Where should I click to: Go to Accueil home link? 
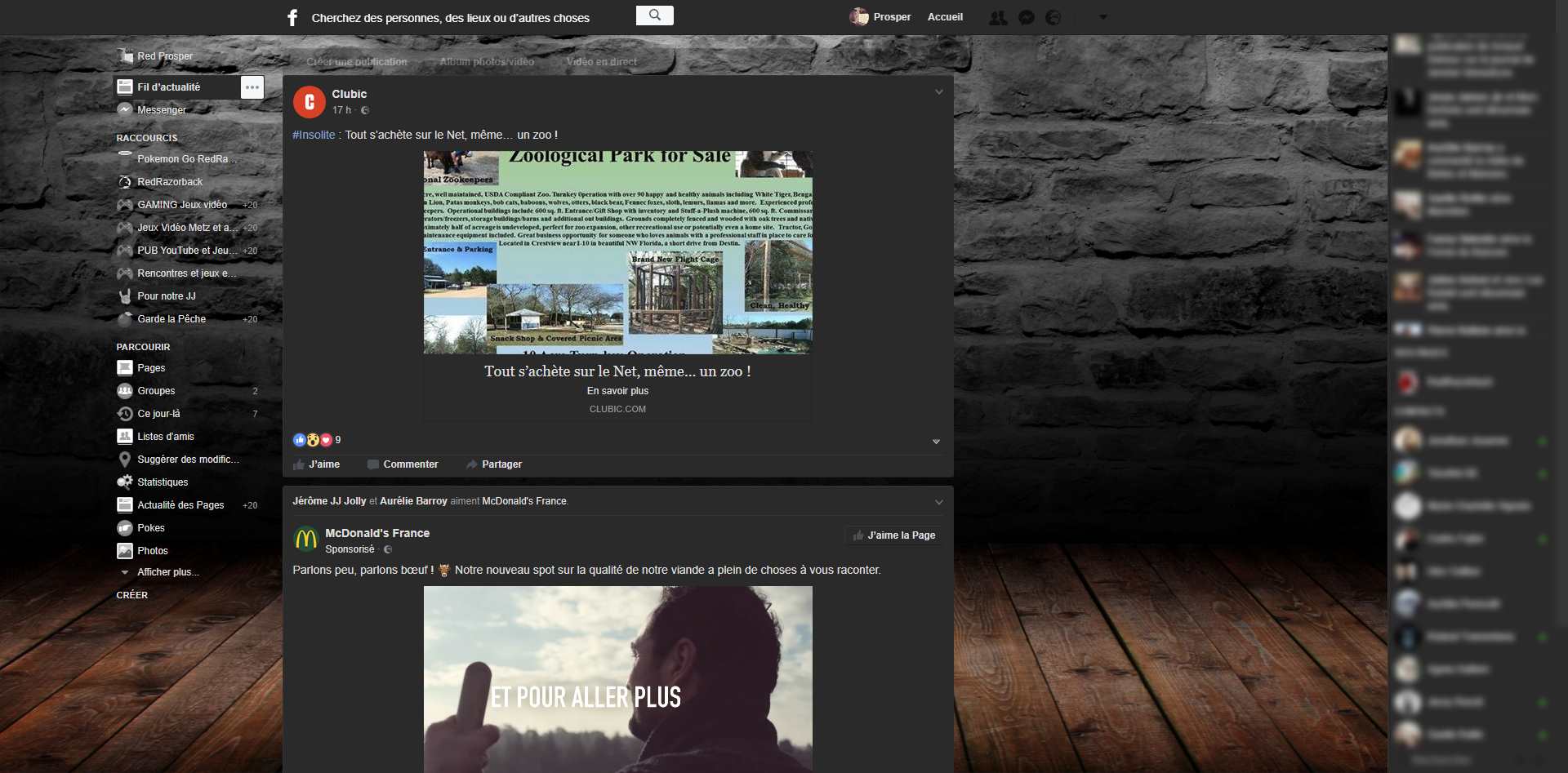[945, 17]
